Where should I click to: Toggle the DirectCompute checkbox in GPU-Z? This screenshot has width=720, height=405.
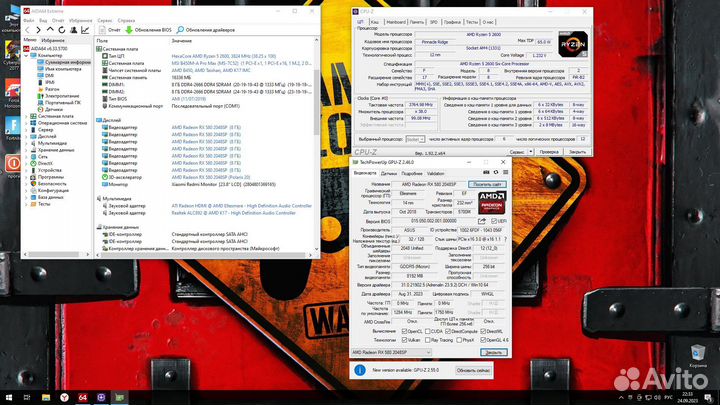448,331
